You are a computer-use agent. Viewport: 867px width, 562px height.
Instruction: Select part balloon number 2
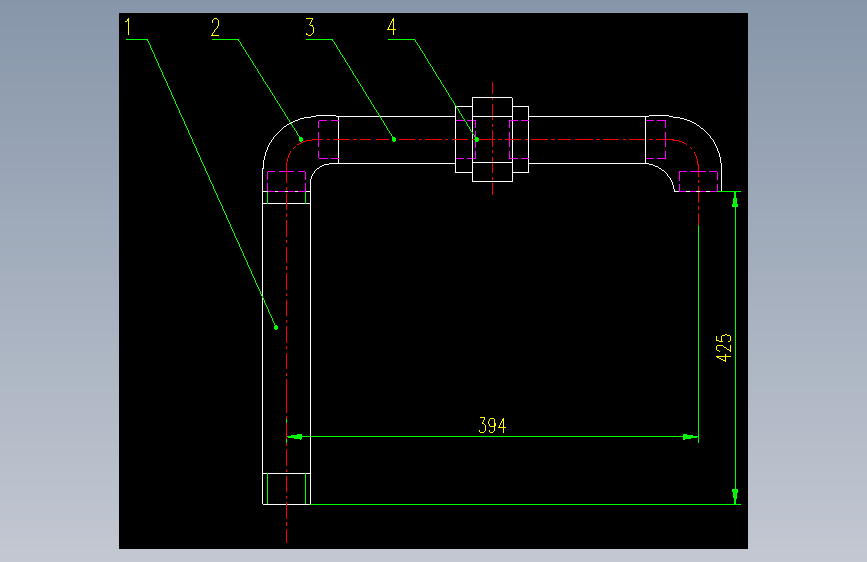coord(216,27)
